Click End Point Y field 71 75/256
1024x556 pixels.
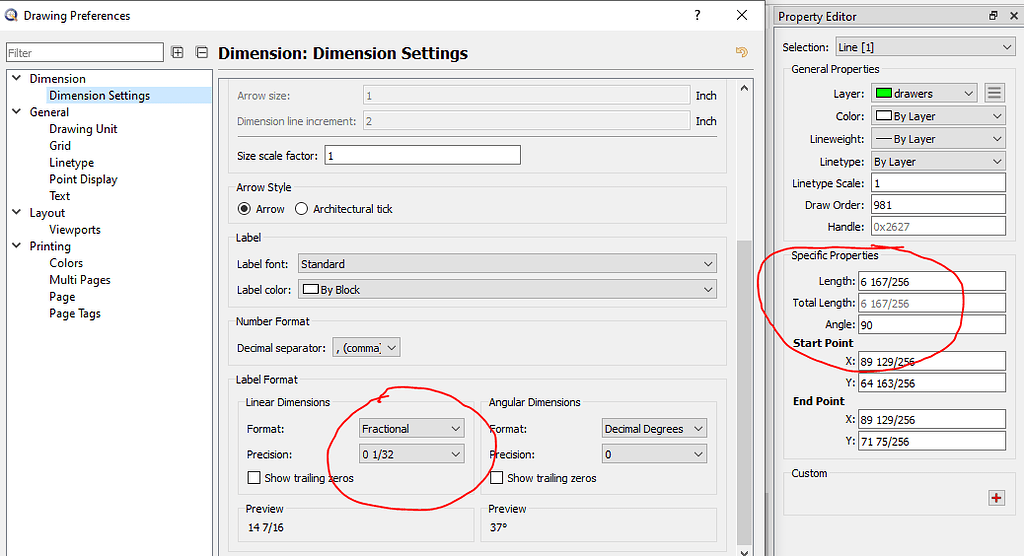click(932, 441)
